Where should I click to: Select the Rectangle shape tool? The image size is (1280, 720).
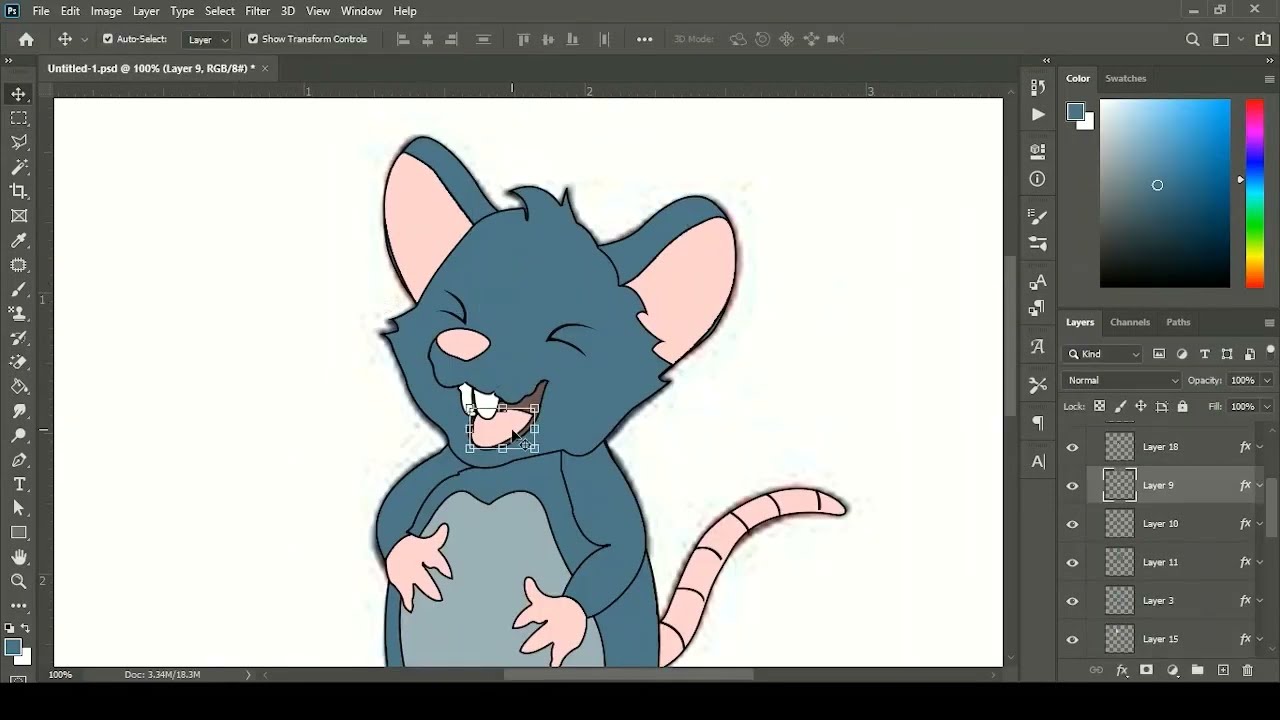pos(19,533)
